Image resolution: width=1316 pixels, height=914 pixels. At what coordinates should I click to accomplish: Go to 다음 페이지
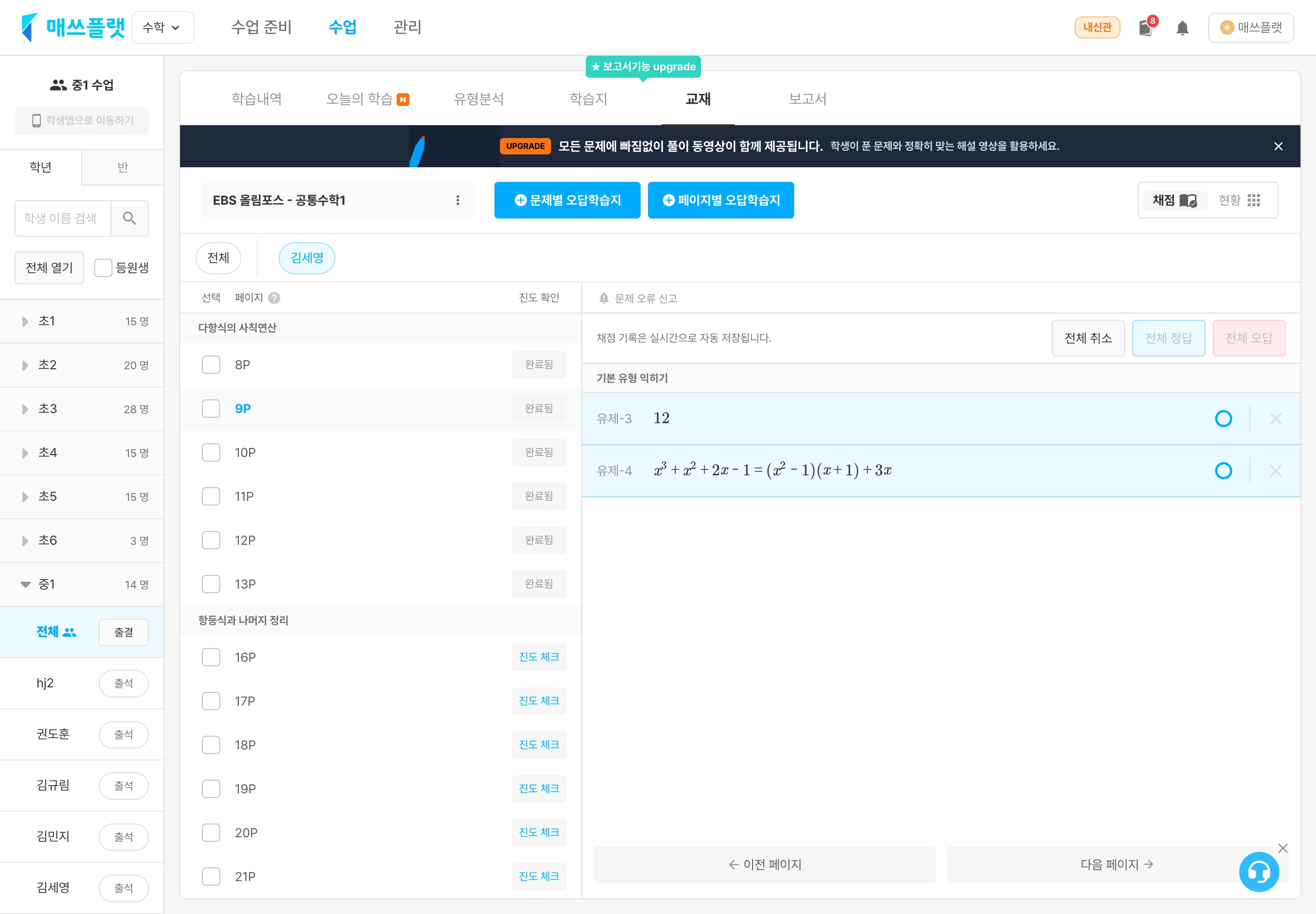pyautogui.click(x=1116, y=865)
